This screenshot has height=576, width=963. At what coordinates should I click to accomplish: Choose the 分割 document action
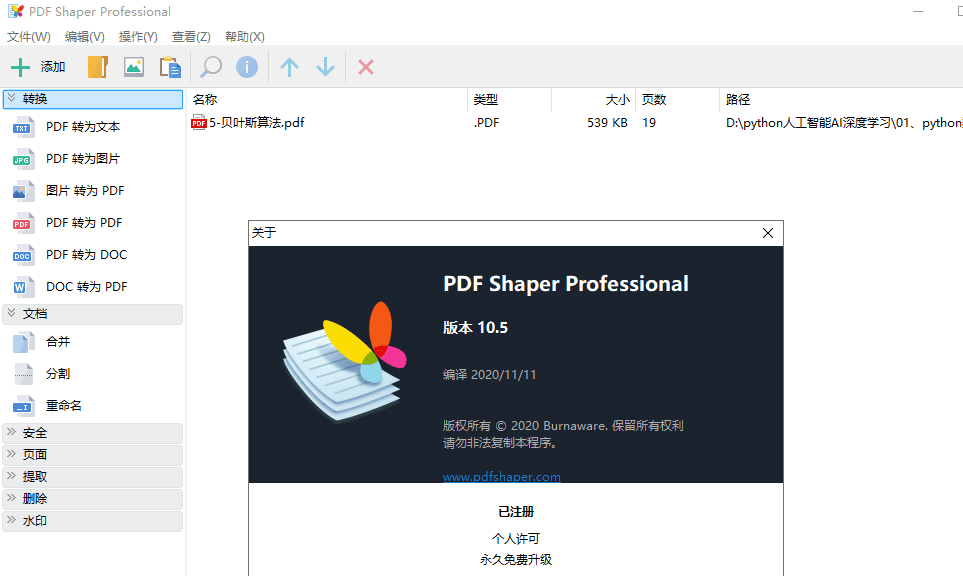pyautogui.click(x=58, y=374)
